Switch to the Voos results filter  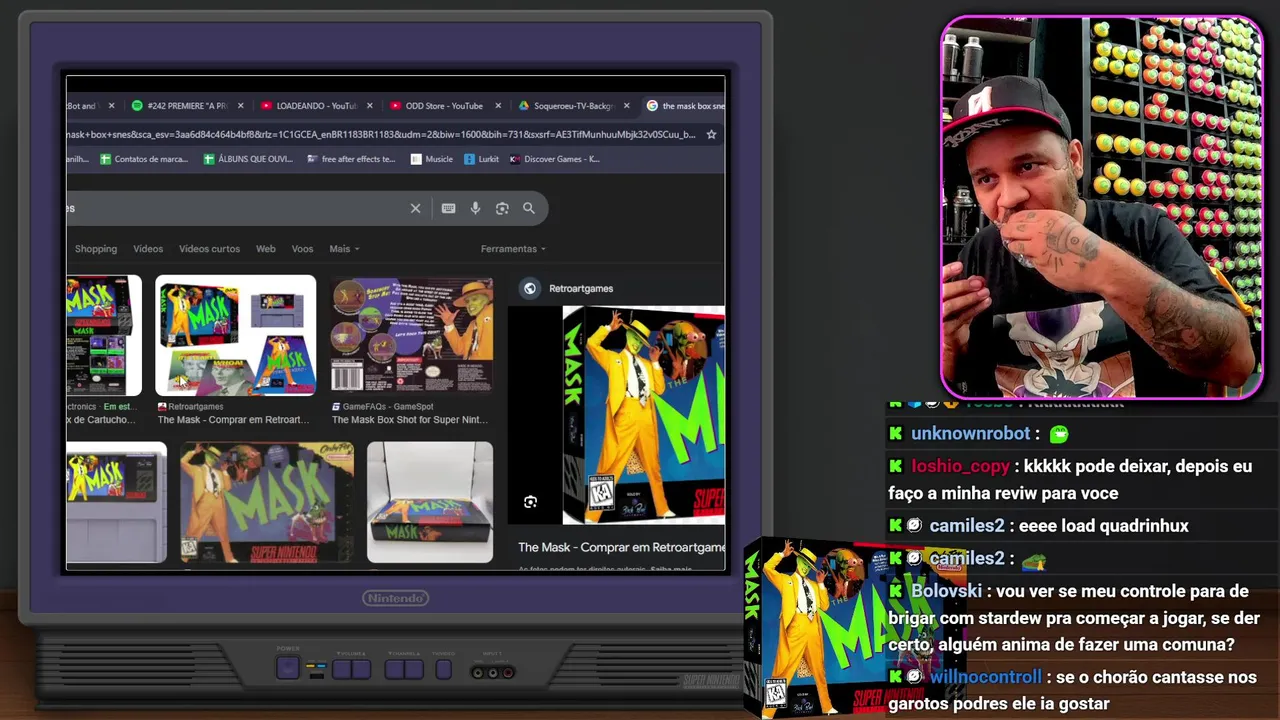coord(302,249)
